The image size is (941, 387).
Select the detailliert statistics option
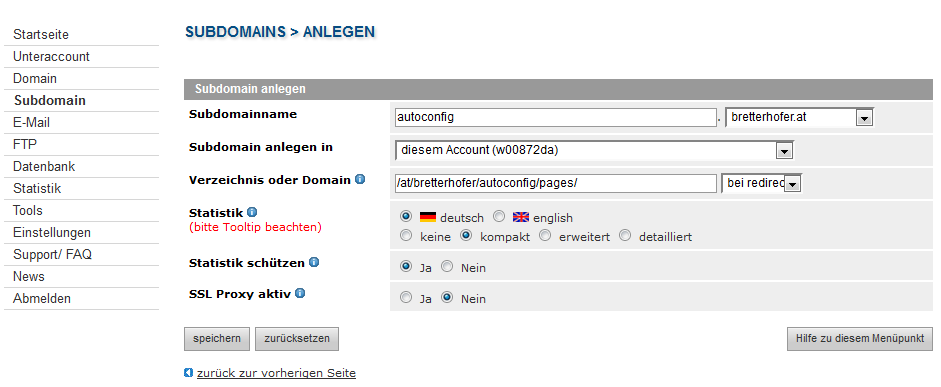coord(625,235)
